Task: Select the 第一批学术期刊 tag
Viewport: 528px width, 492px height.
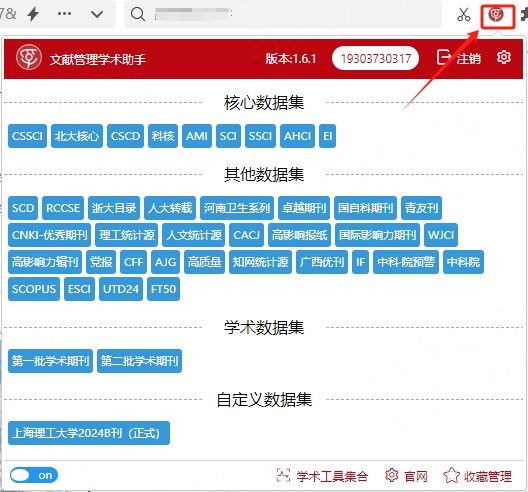Action: click(x=50, y=361)
